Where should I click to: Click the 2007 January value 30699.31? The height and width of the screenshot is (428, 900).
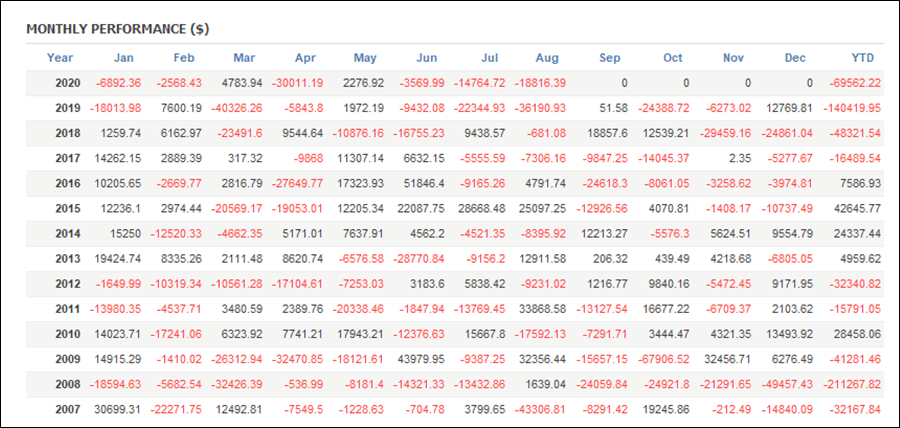[x=117, y=410]
